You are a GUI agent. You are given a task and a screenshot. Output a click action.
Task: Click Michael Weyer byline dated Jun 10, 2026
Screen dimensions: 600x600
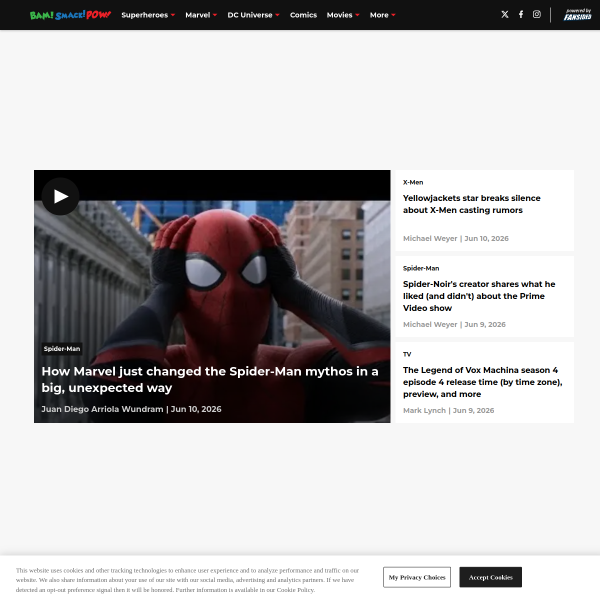pyautogui.click(x=456, y=238)
